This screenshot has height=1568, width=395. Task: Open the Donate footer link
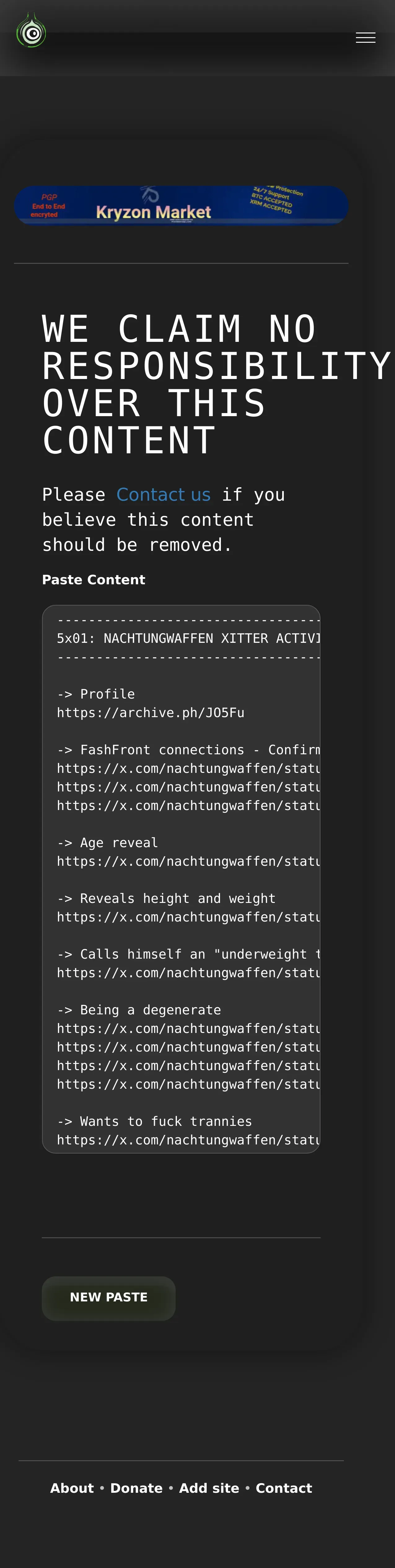pyautogui.click(x=136, y=1488)
